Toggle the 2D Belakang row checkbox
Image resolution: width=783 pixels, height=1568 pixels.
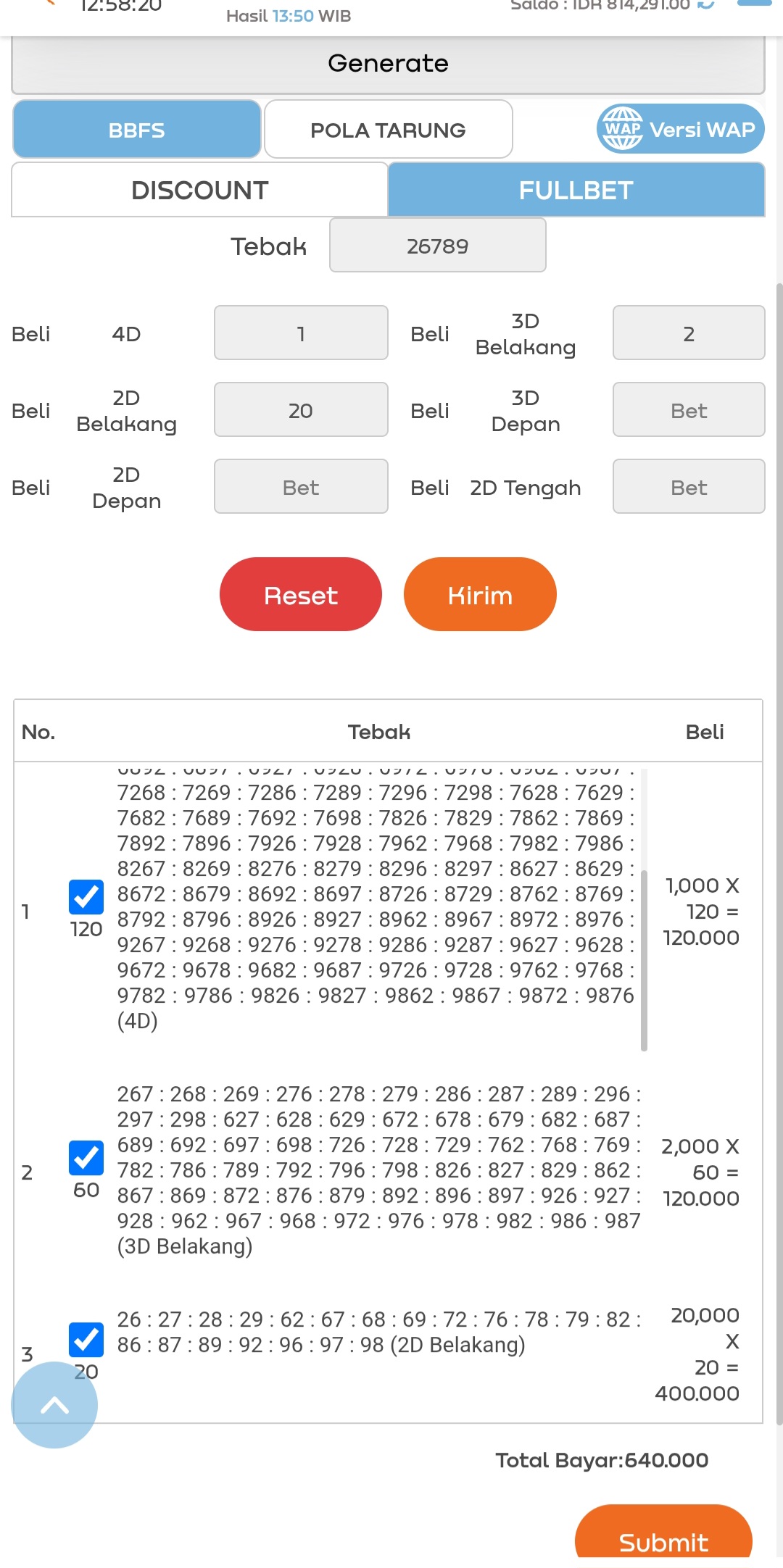pos(86,1340)
